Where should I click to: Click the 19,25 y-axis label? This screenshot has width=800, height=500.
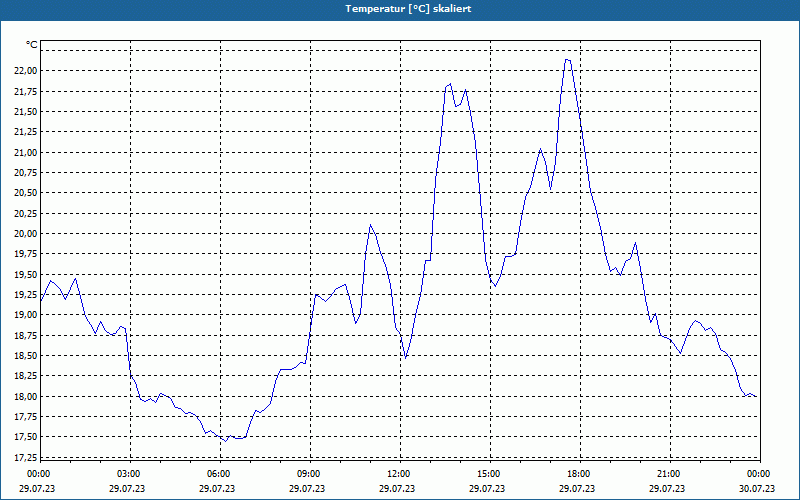(x=24, y=294)
